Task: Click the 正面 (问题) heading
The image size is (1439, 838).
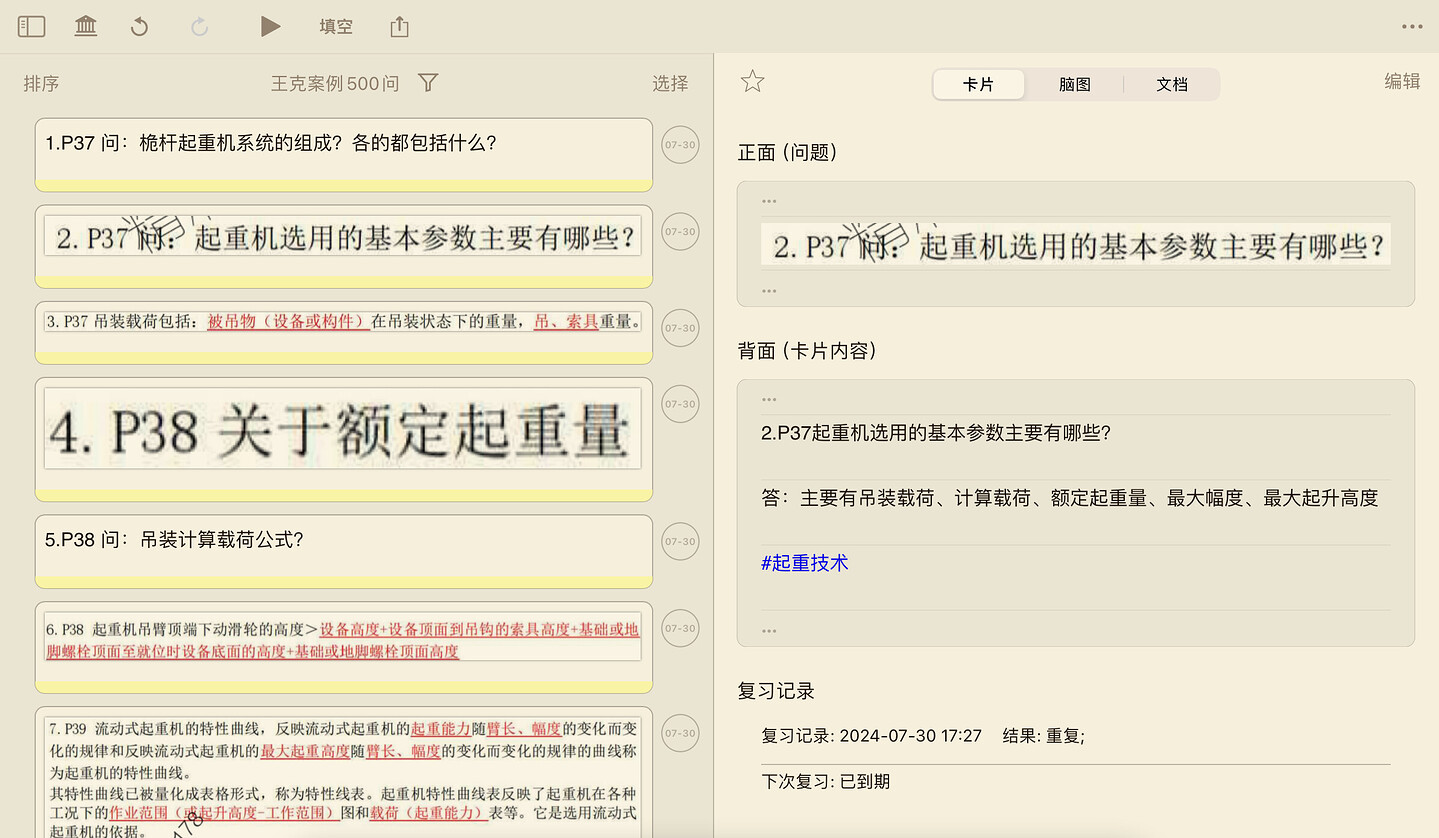Action: pyautogui.click(x=787, y=153)
